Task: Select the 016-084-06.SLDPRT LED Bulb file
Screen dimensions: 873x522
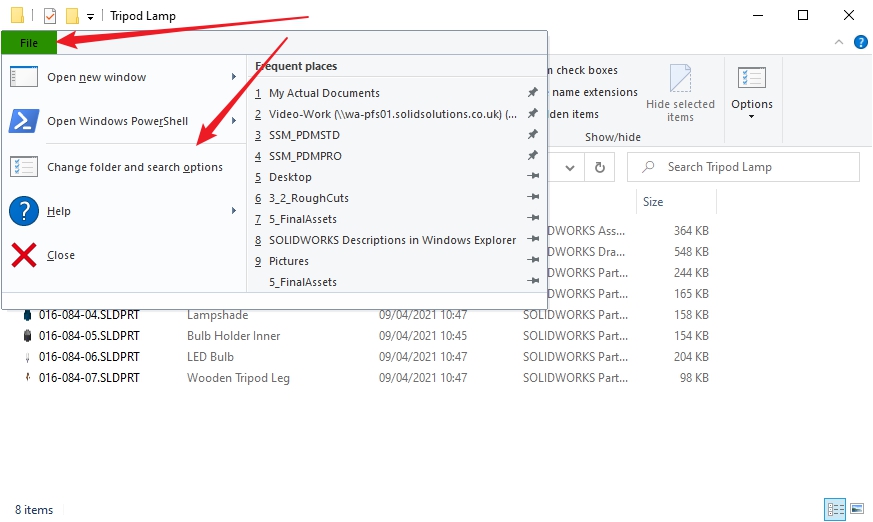Action: click(89, 357)
